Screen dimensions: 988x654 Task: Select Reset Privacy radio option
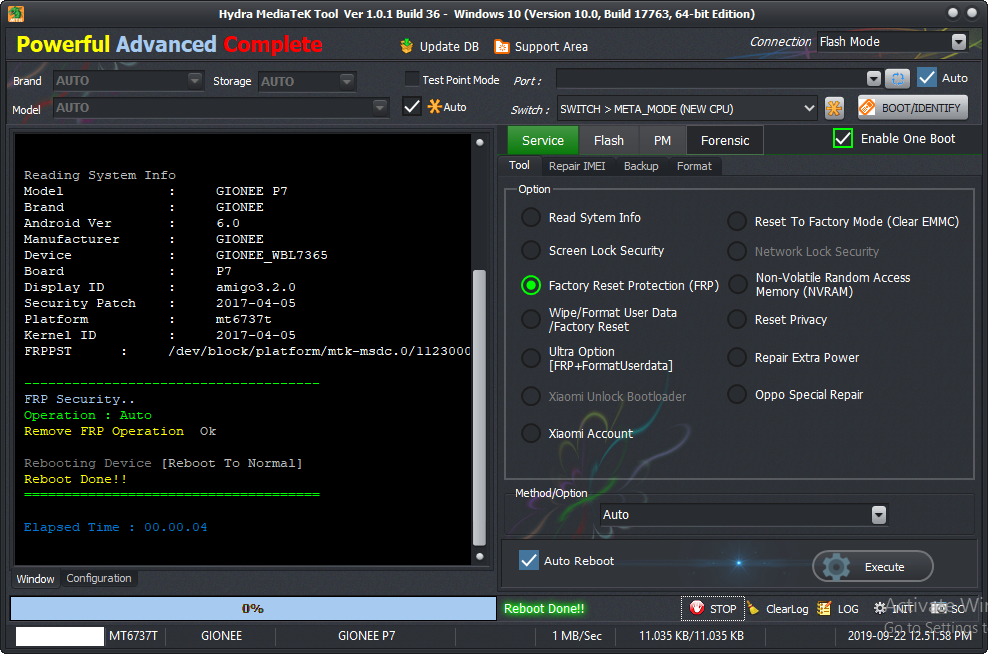pos(737,319)
